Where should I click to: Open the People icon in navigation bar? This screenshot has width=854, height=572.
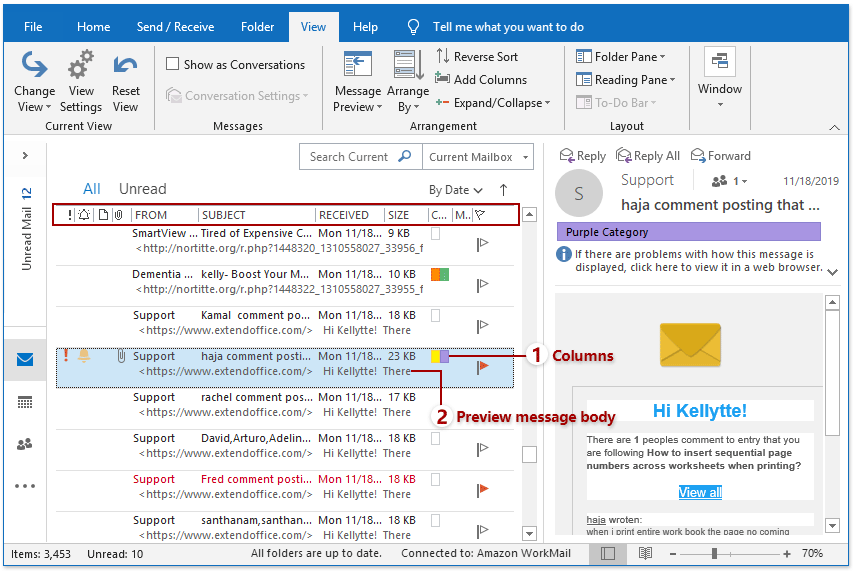[x=25, y=444]
